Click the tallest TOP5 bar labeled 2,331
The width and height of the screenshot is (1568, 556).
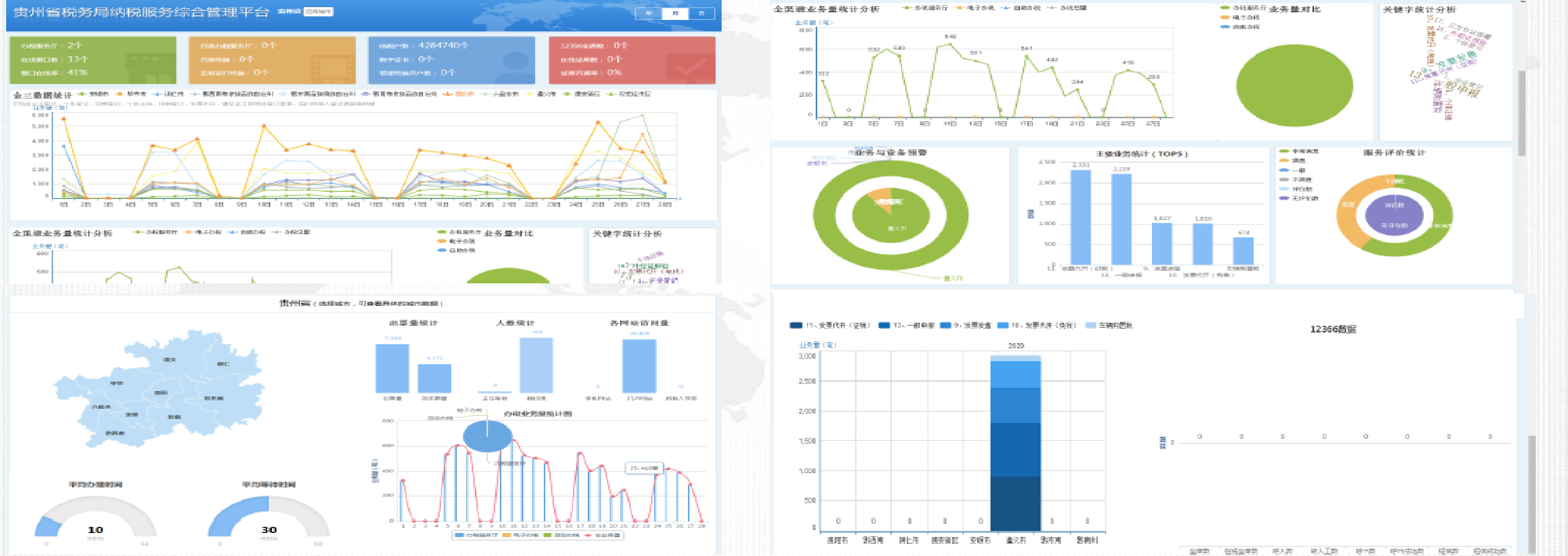tap(1080, 217)
